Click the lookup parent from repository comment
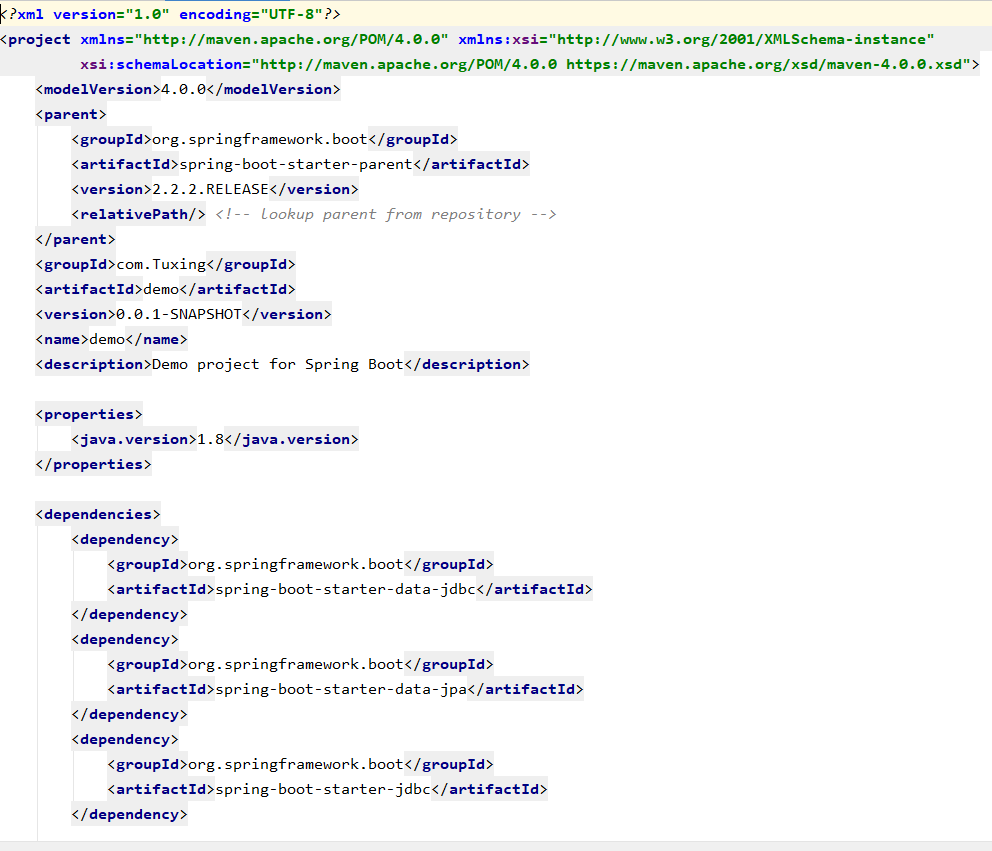This screenshot has height=851, width=992. pos(386,214)
